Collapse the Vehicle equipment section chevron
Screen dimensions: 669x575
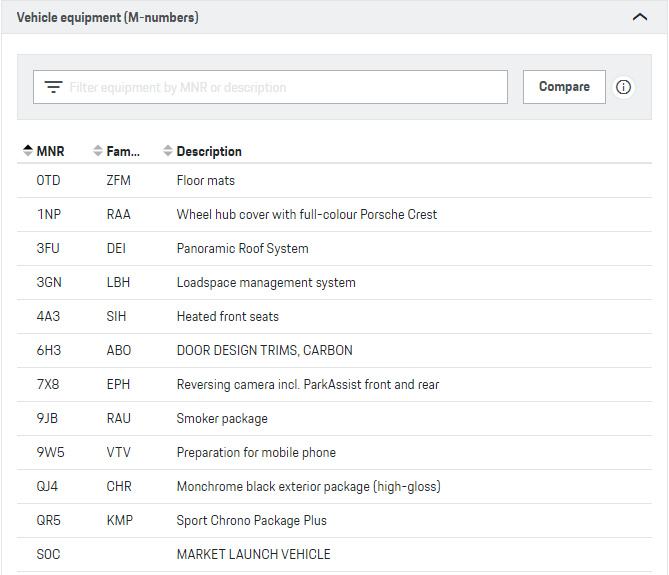click(x=640, y=17)
